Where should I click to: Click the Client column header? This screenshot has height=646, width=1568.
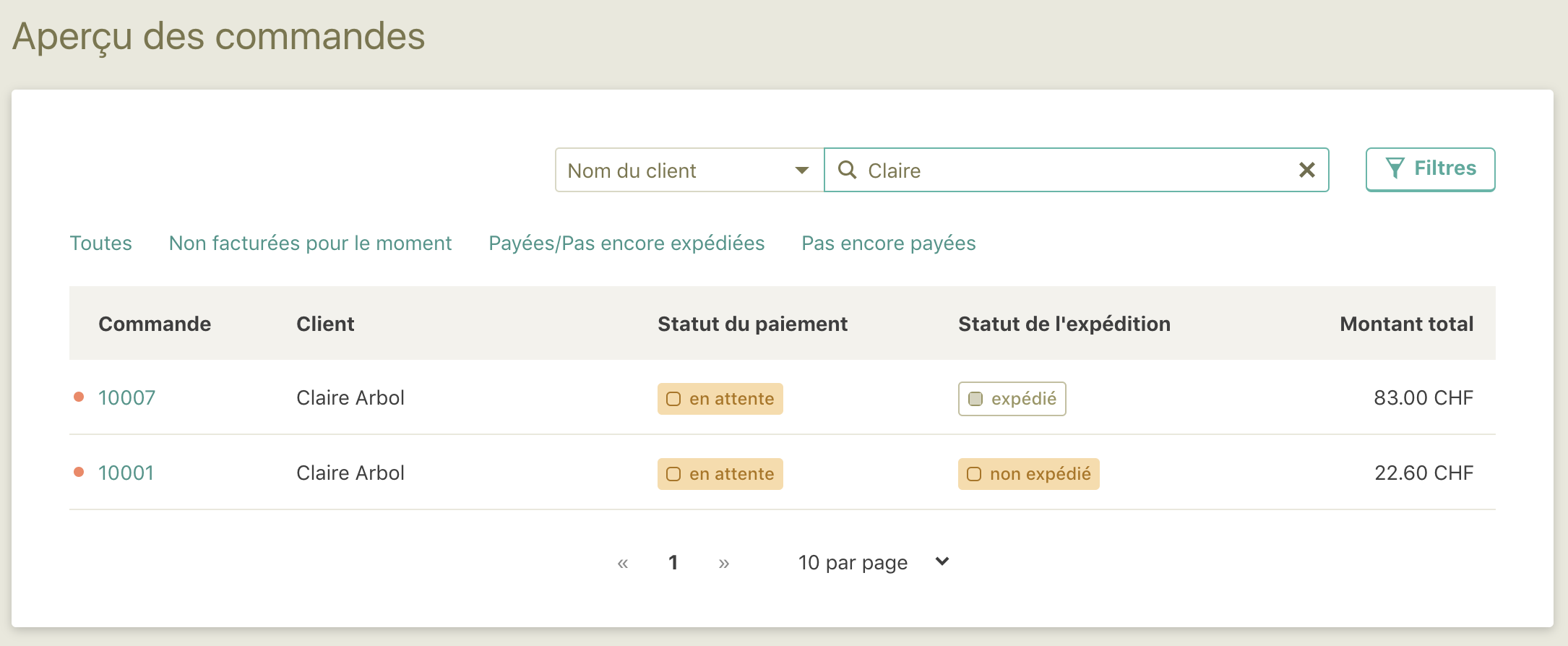[x=325, y=324]
